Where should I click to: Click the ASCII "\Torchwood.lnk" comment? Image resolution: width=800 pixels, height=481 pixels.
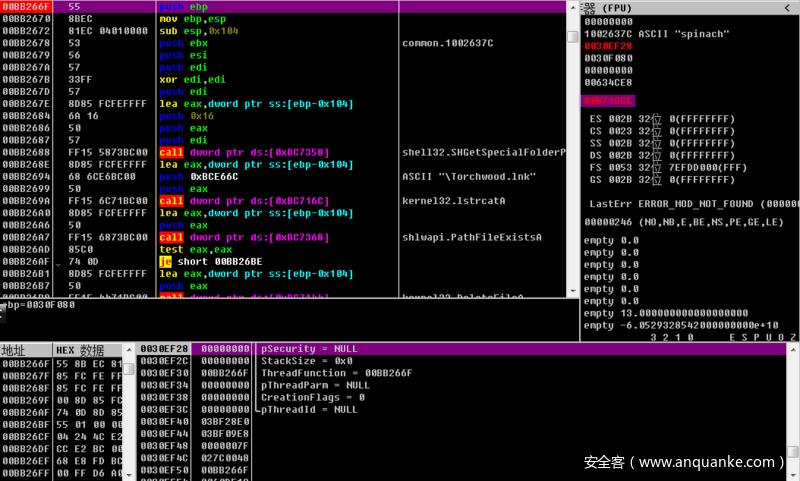[x=466, y=176]
